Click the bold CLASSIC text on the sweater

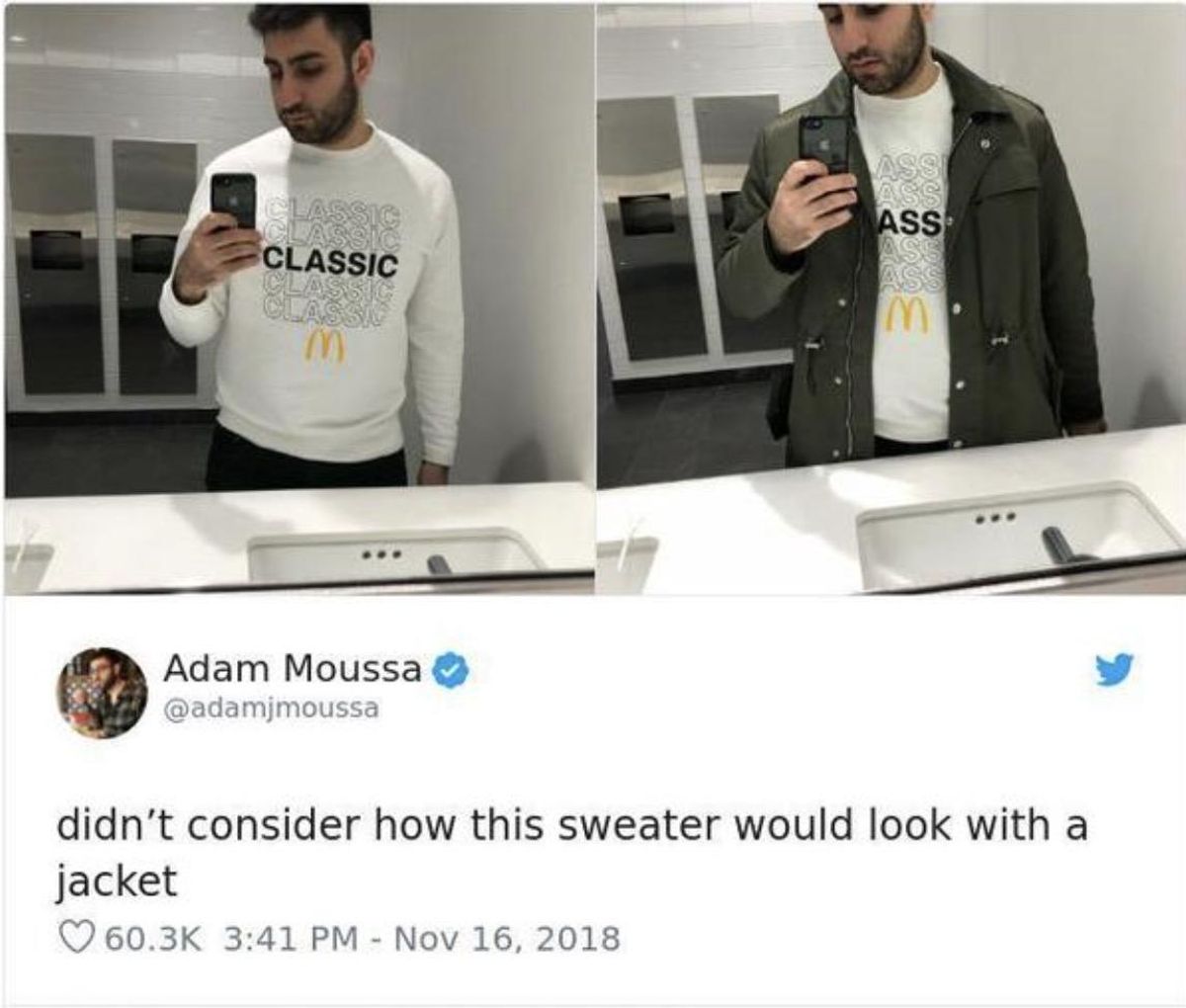332,263
